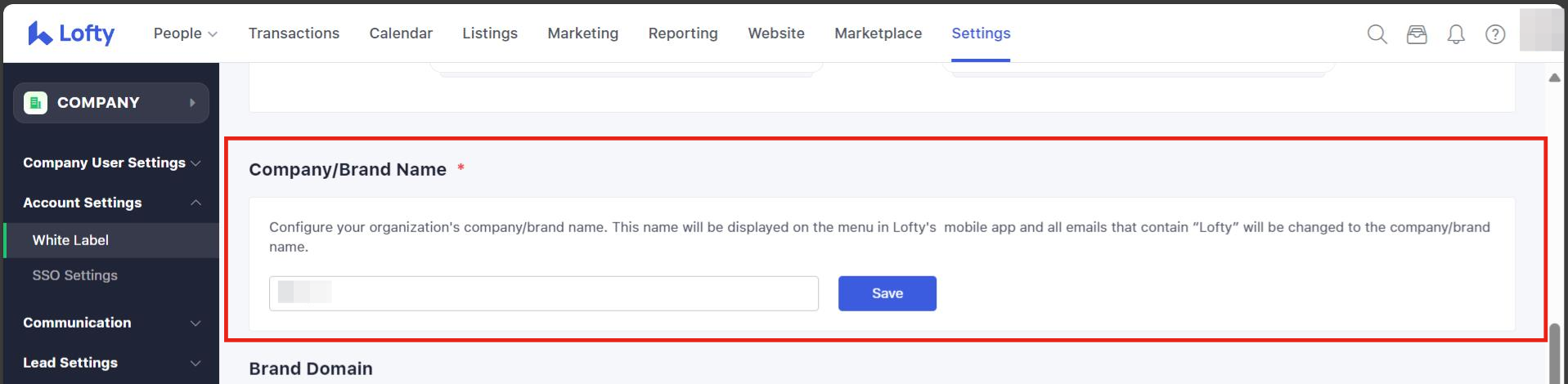The image size is (1568, 384).
Task: Click the Lofty logo
Action: pyautogui.click(x=71, y=33)
